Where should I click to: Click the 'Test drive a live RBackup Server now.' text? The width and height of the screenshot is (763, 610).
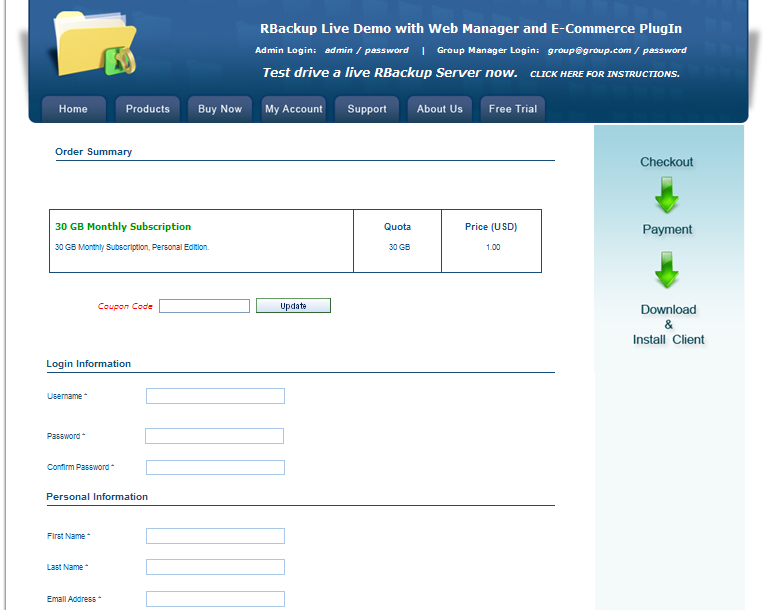coord(390,72)
